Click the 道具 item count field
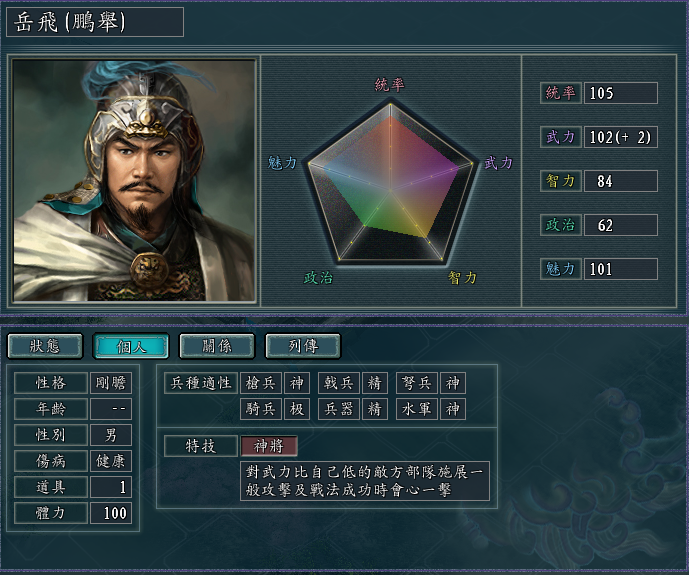Screen dimensions: 689x575 [110, 487]
